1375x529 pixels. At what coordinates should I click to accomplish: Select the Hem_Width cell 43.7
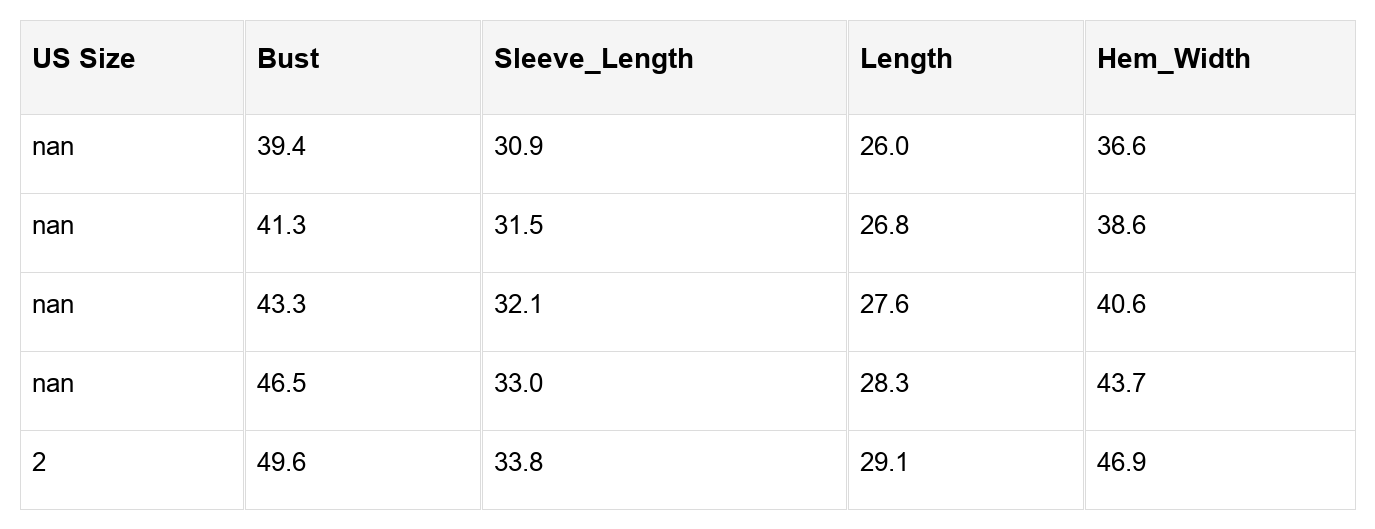[1121, 384]
